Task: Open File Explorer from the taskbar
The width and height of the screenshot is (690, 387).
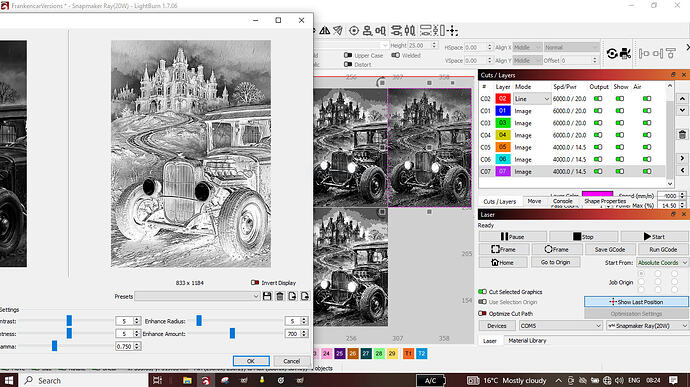Action: (187, 380)
